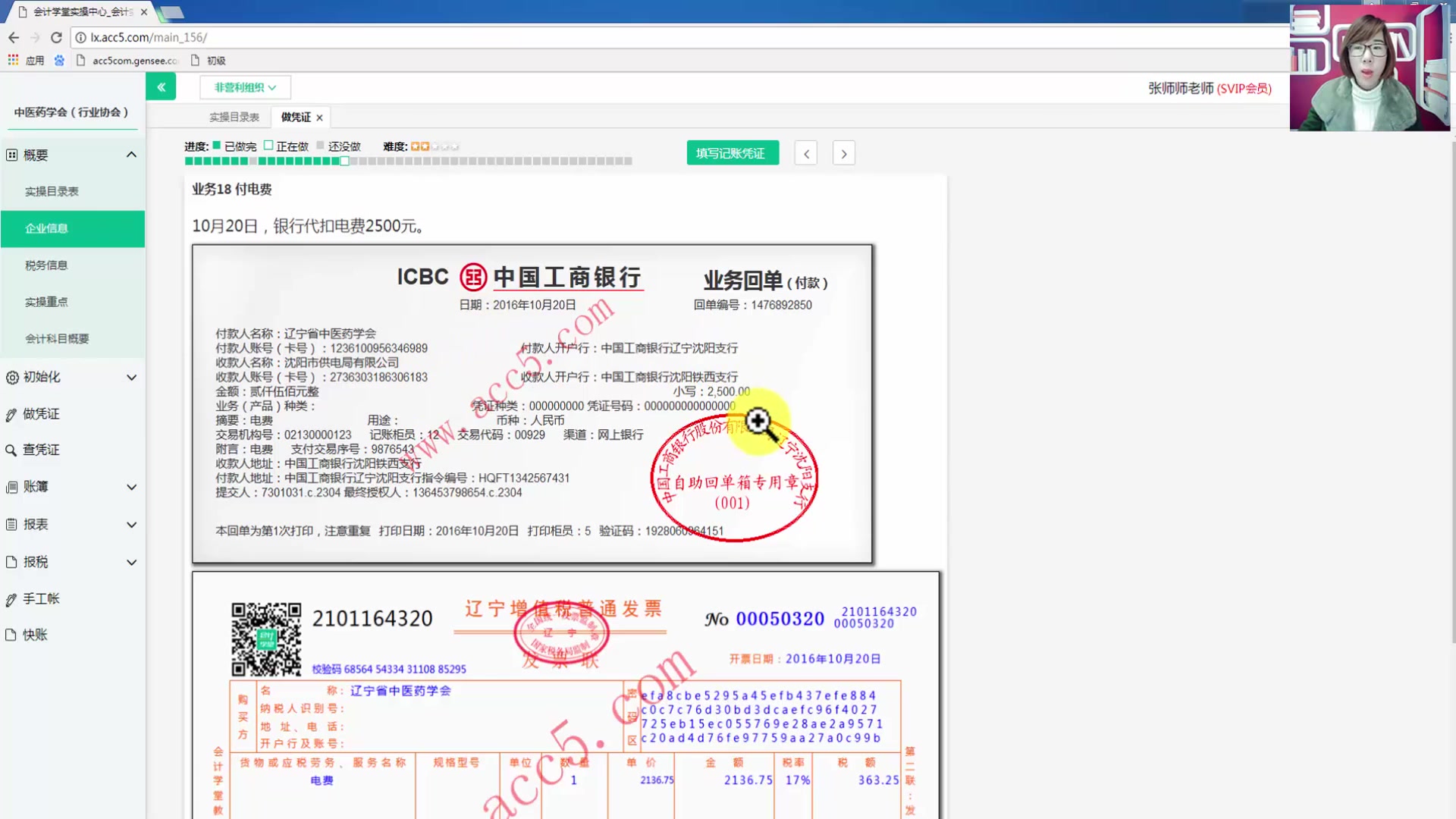
Task: Click the 做凭证 pencil icon in sidebar
Action: point(11,414)
